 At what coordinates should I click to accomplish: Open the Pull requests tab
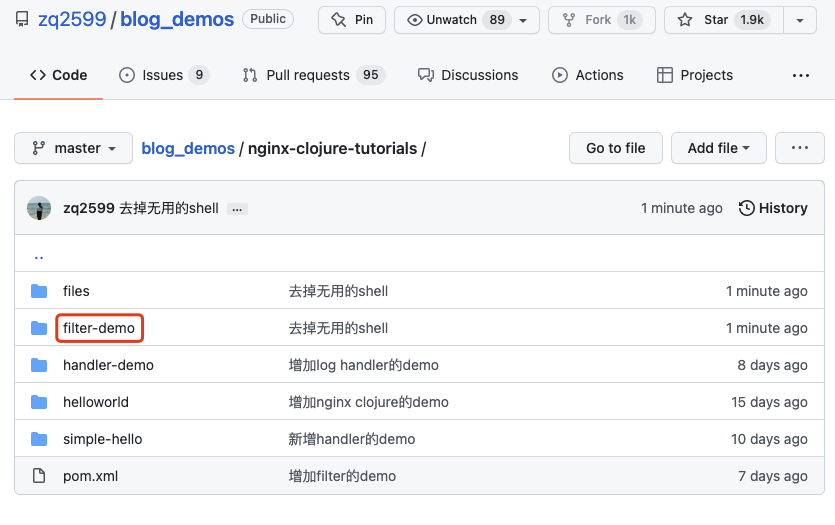[x=312, y=75]
